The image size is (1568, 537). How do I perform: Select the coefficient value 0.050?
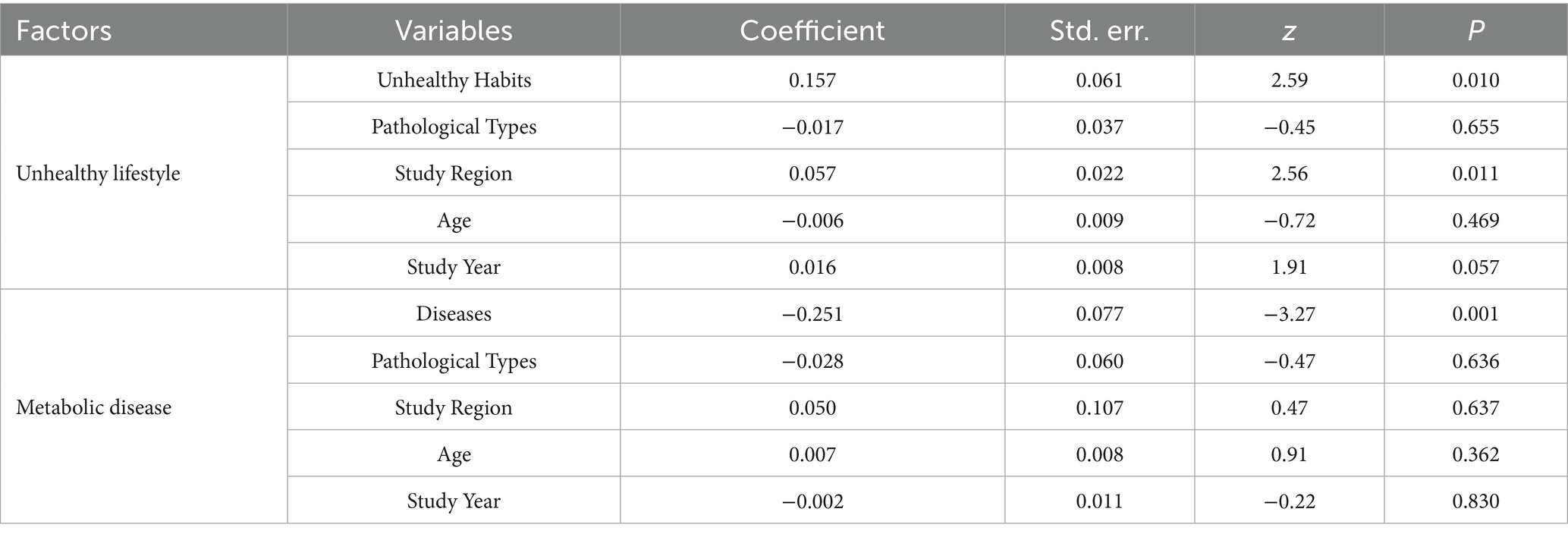point(812,408)
